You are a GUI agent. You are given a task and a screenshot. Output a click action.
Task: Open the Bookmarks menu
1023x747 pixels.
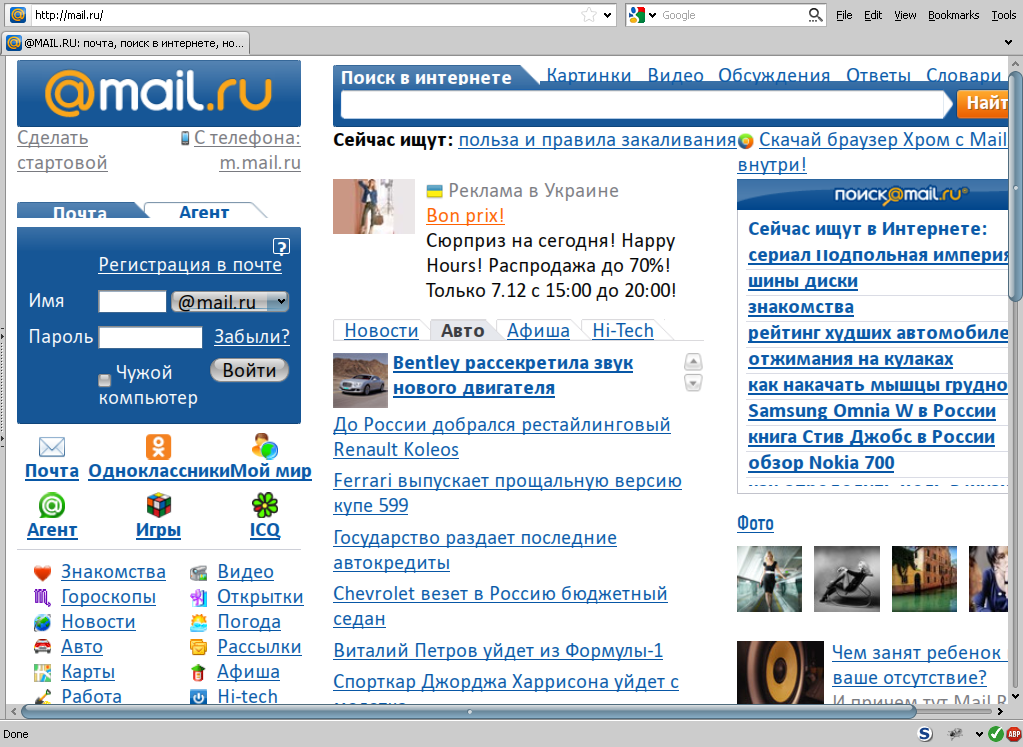coord(953,15)
